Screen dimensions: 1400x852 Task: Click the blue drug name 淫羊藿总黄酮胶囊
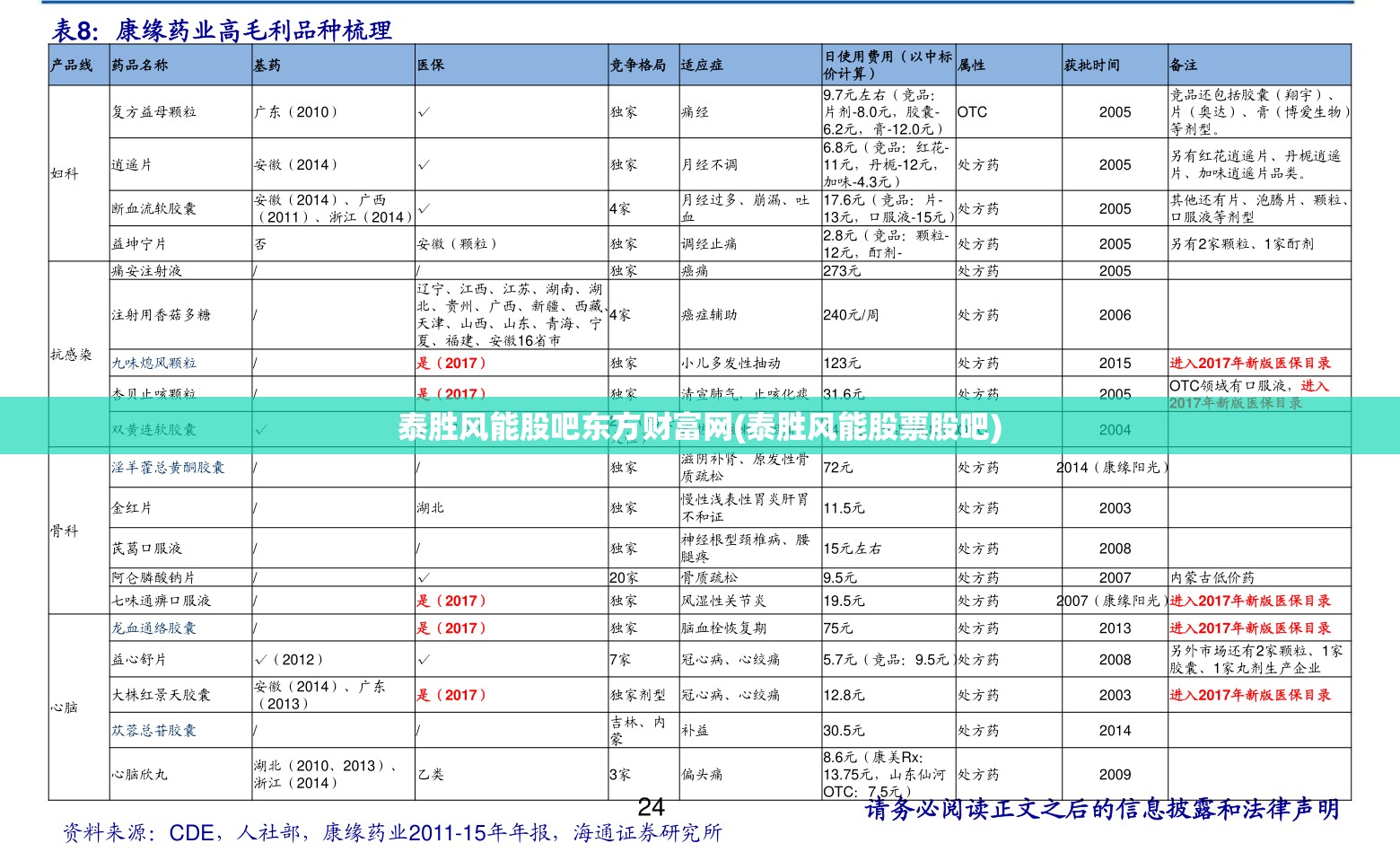click(168, 468)
